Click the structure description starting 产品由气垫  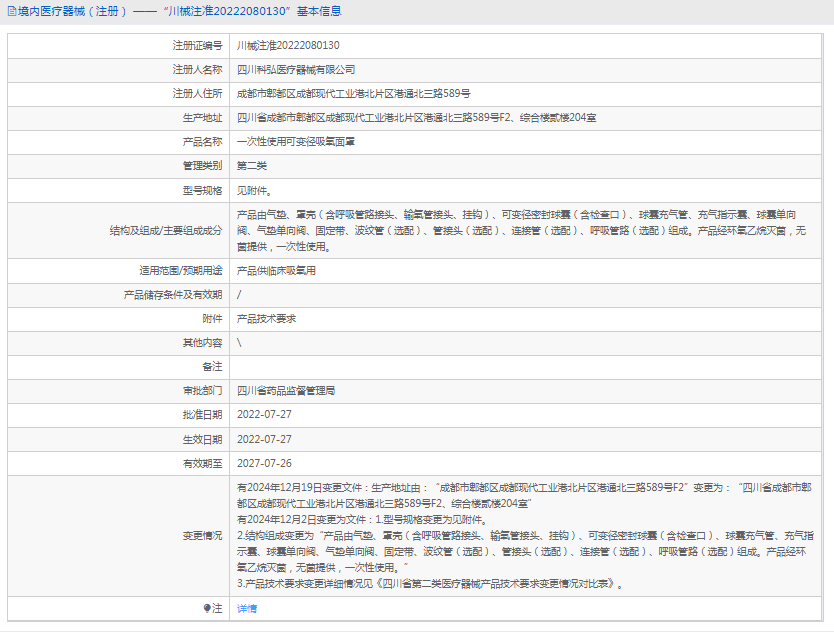click(x=522, y=231)
